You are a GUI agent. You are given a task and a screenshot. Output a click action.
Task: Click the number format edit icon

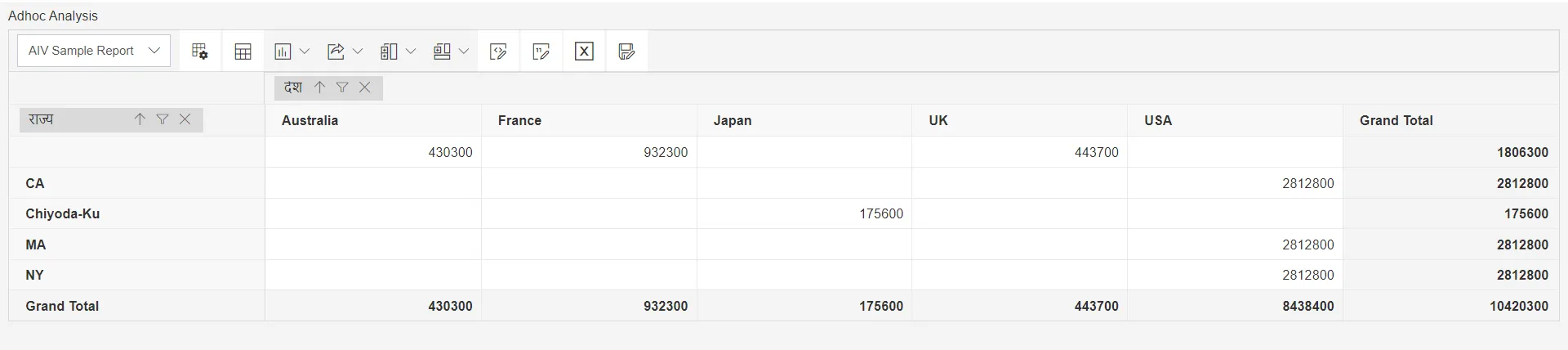(x=541, y=52)
